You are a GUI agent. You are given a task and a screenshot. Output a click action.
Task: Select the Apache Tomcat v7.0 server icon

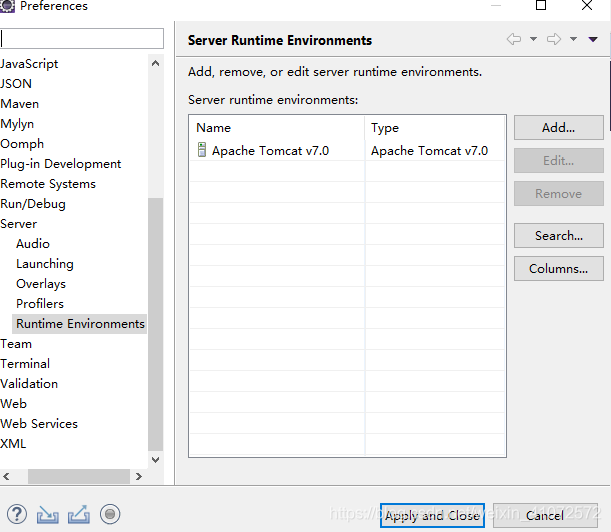pos(201,150)
